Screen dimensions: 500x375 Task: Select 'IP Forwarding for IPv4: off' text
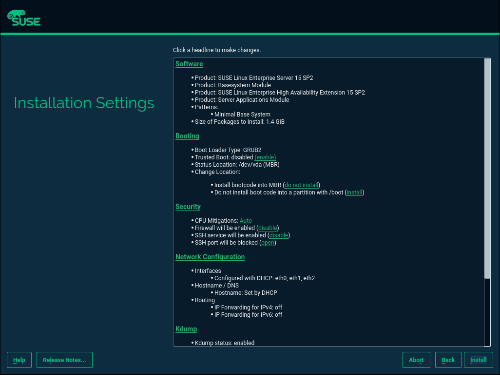tap(248, 307)
